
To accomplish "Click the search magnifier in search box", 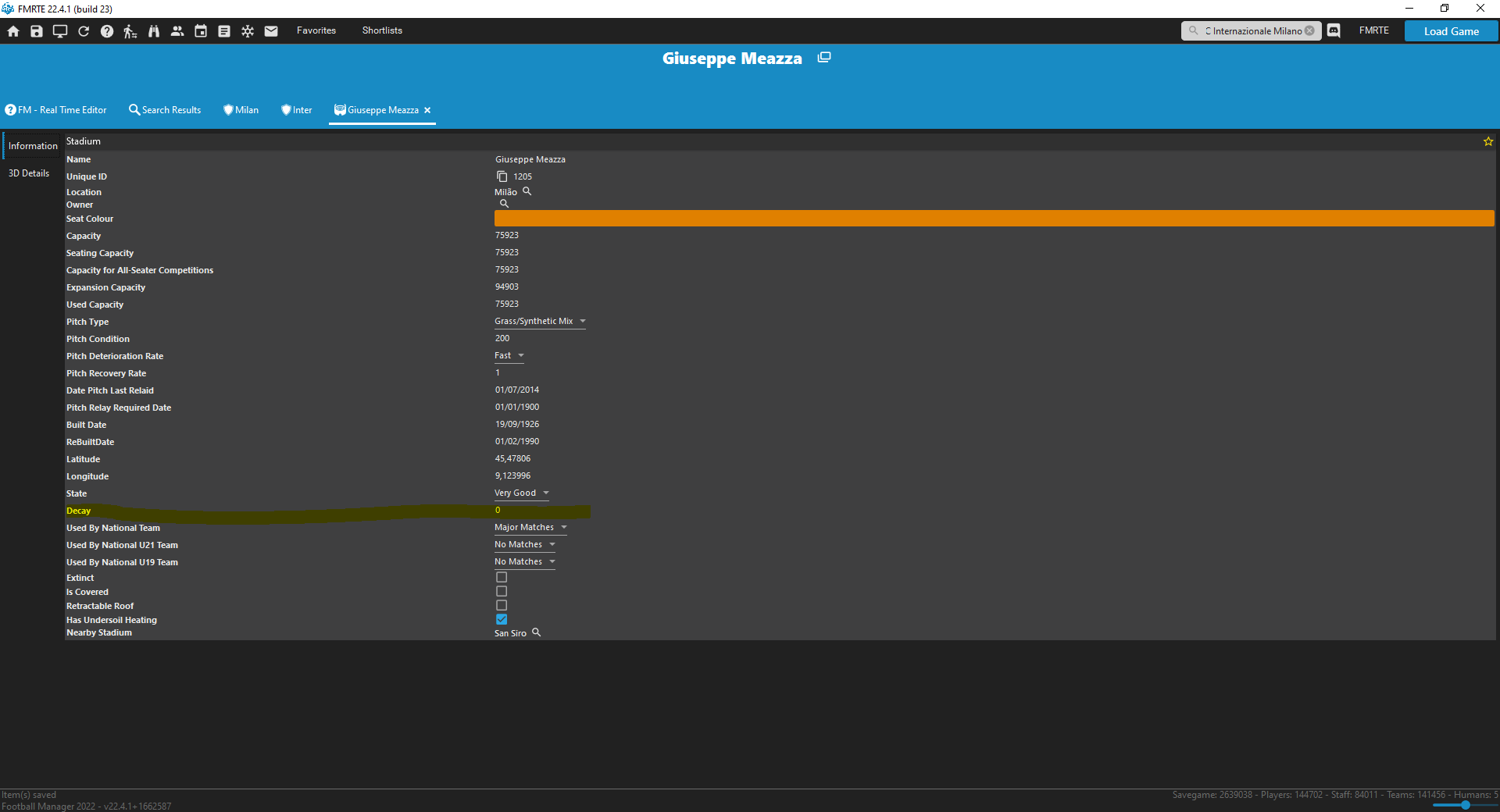I will point(1194,30).
